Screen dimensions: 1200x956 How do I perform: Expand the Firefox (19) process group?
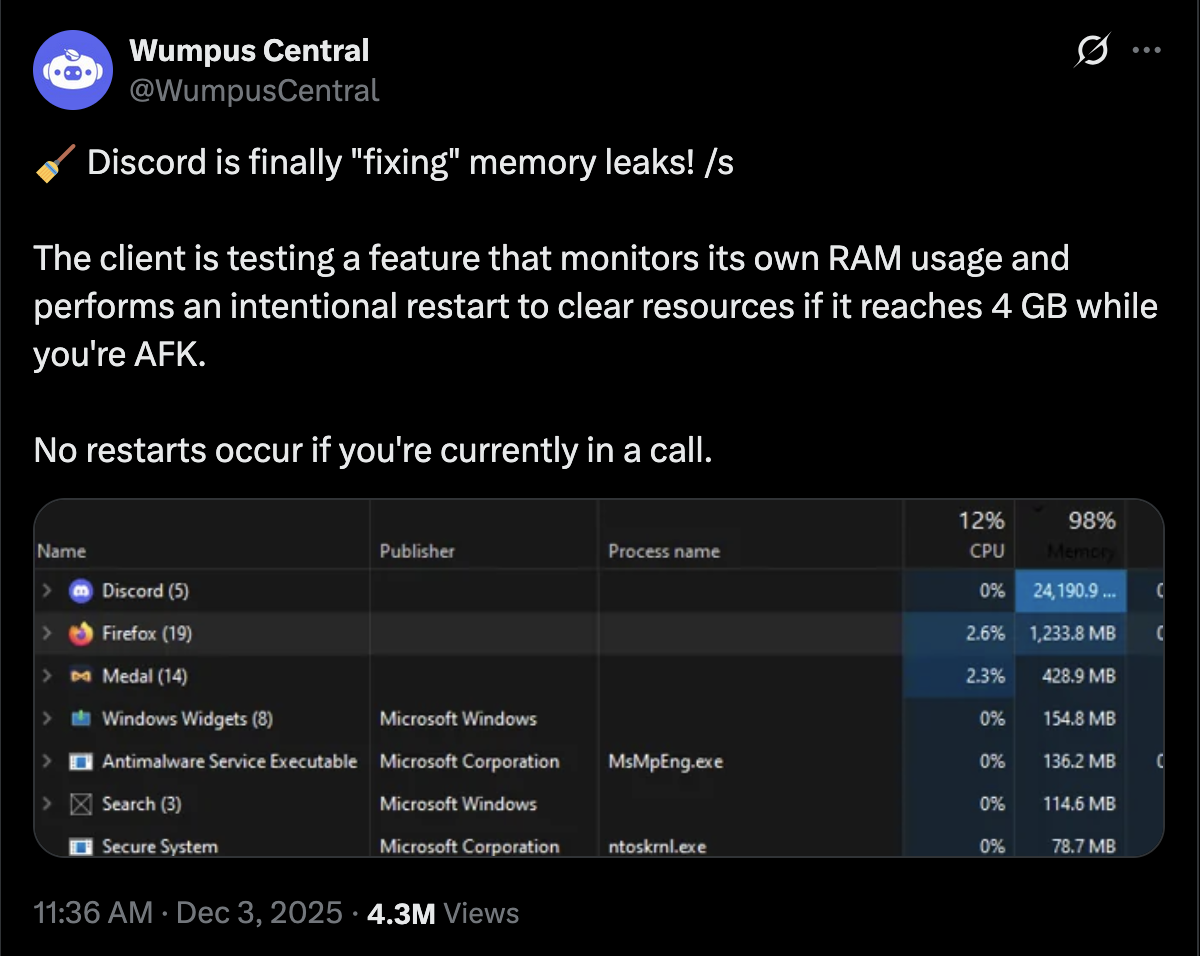click(x=46, y=634)
